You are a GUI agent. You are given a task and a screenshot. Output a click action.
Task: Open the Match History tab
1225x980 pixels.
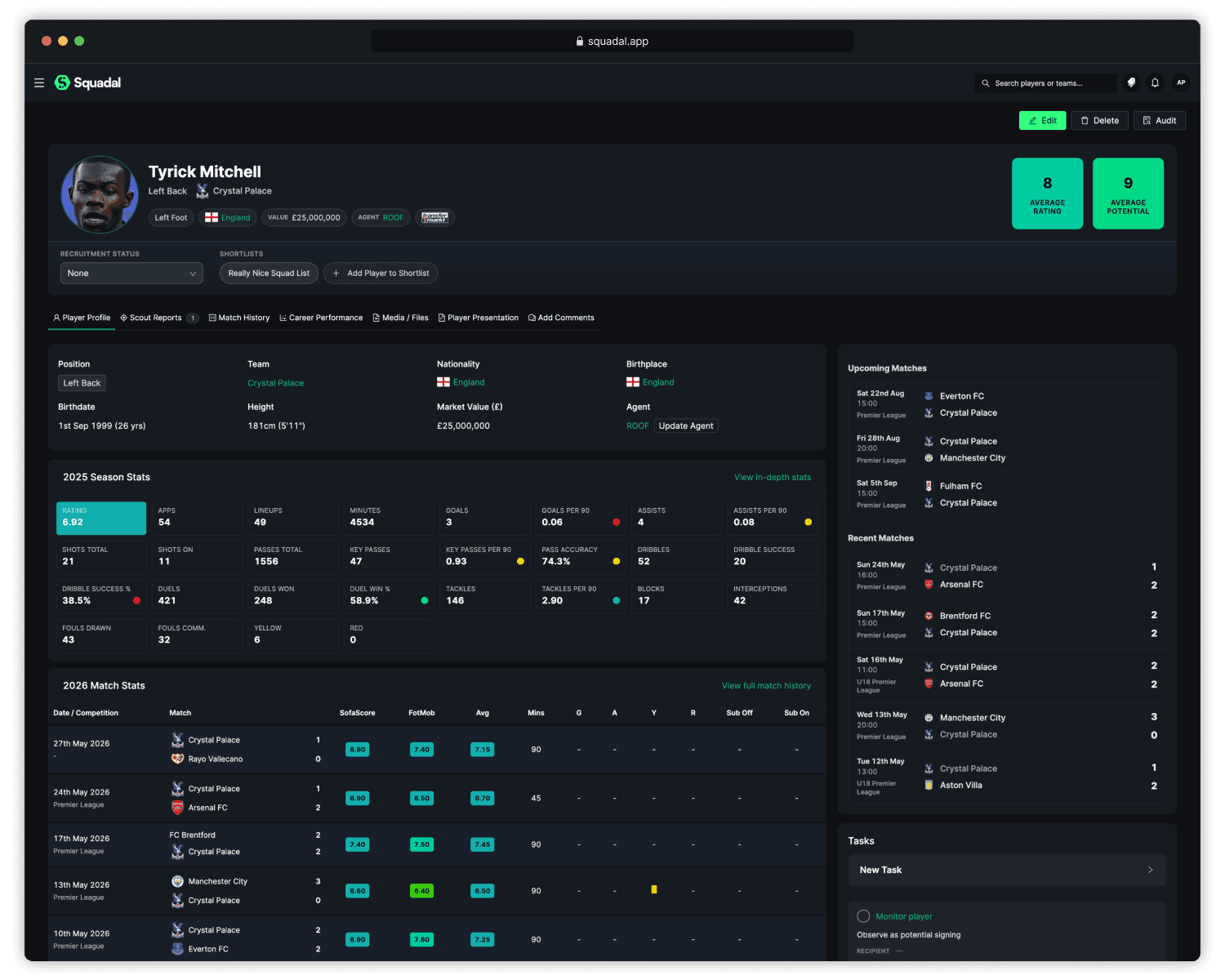tap(239, 318)
